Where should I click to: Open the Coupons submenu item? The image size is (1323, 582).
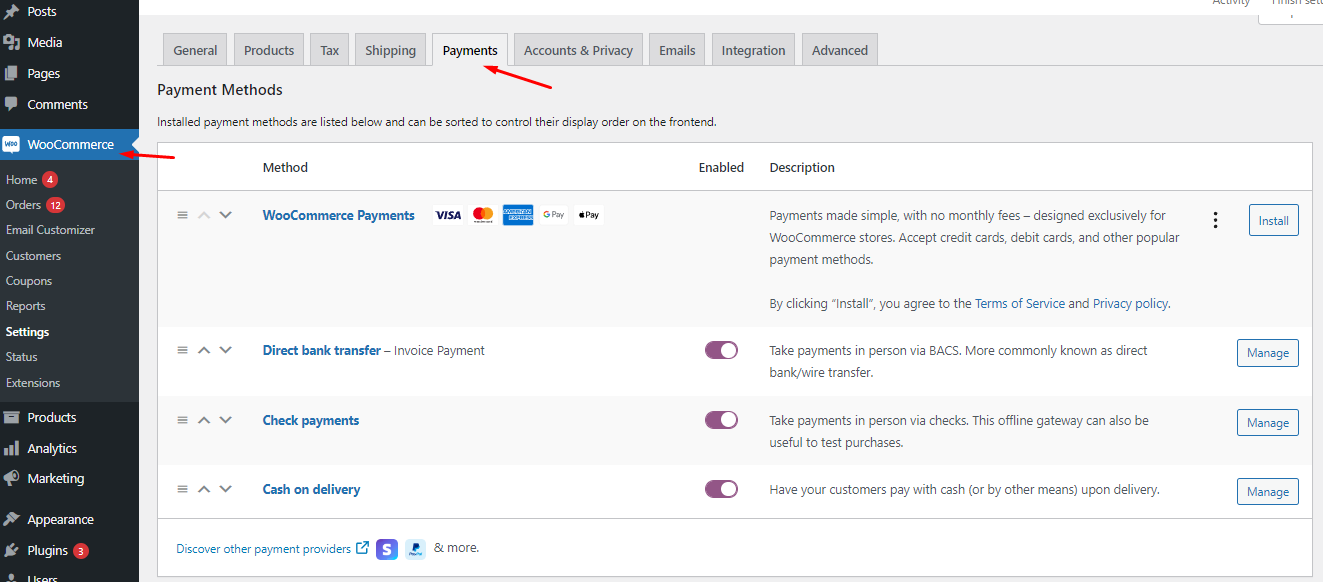click(29, 281)
